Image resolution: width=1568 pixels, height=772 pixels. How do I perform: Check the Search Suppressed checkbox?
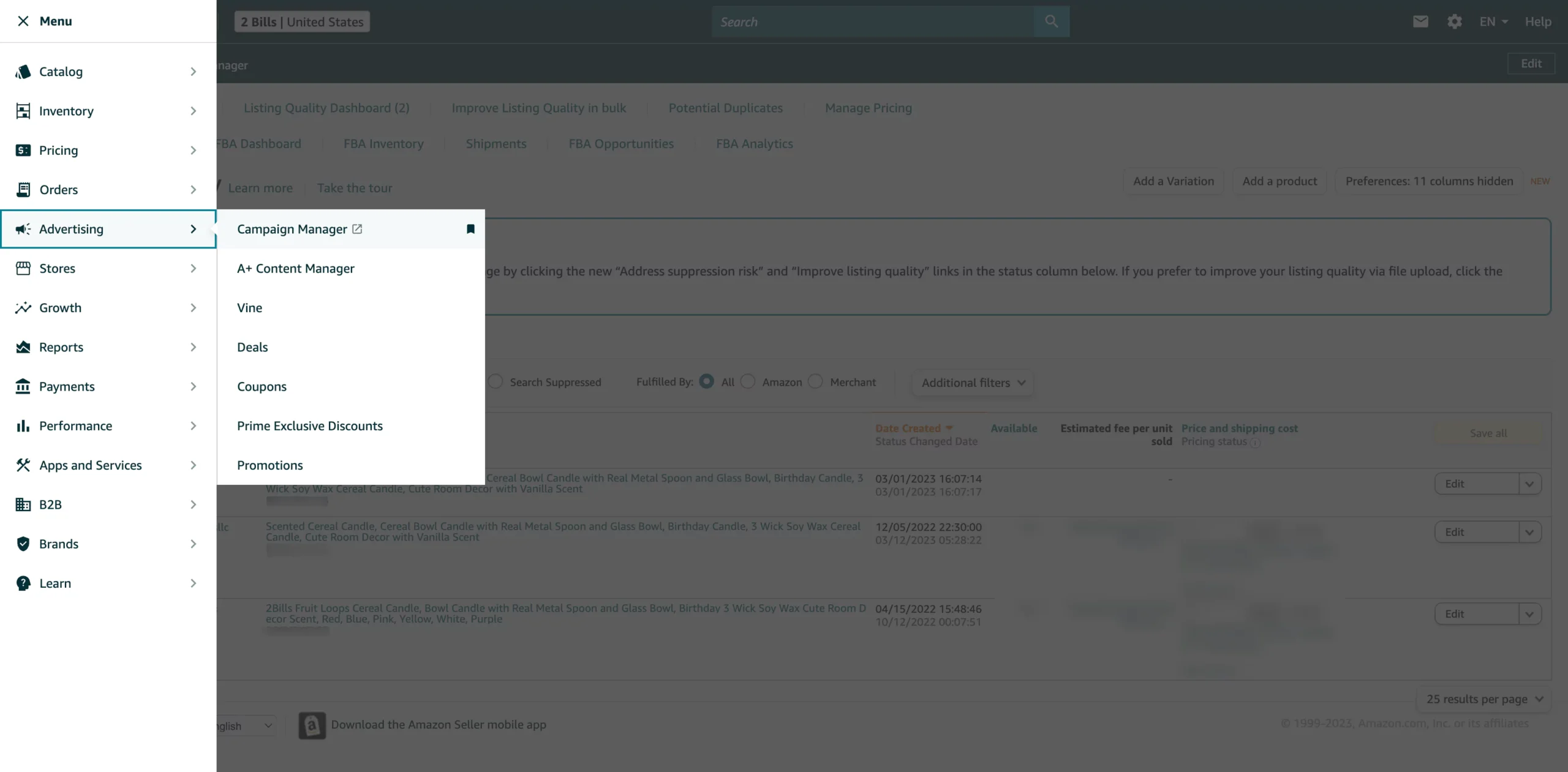pyautogui.click(x=495, y=381)
